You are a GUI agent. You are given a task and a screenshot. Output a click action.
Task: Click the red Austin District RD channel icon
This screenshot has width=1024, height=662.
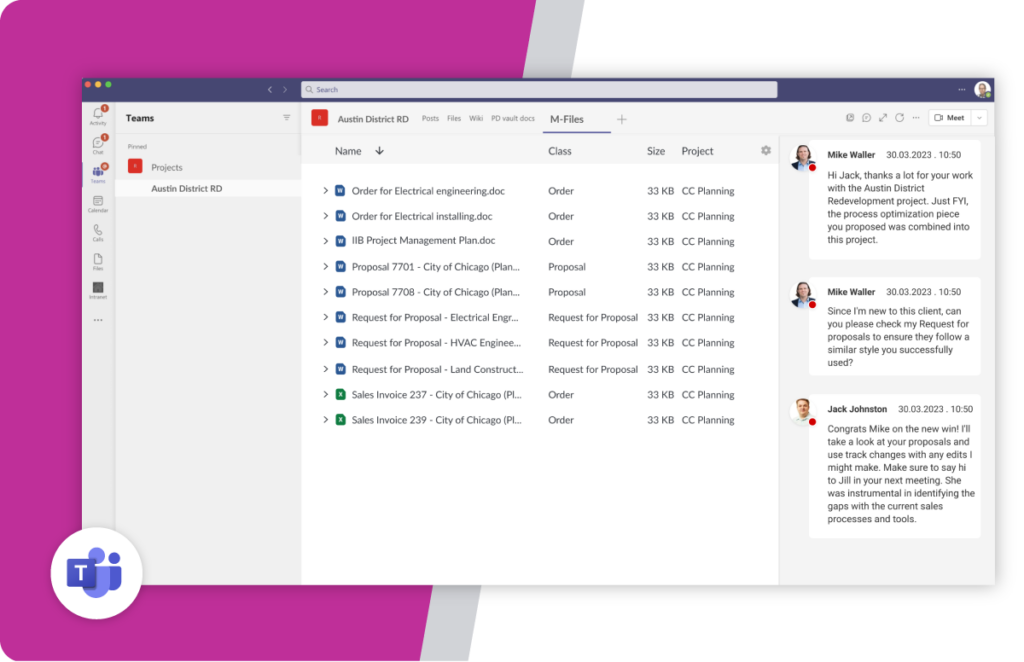pos(319,118)
